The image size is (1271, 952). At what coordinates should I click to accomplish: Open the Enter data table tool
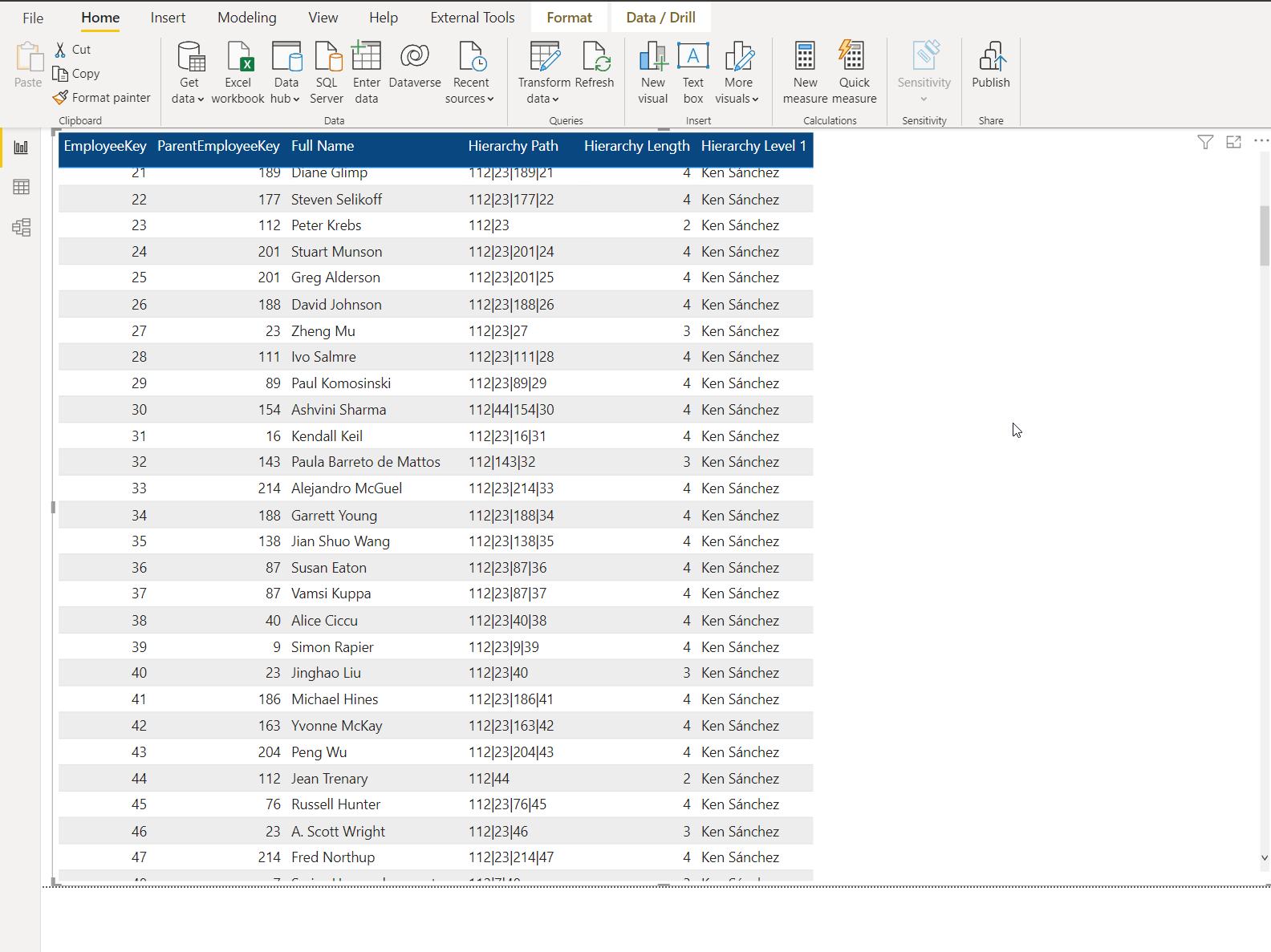(367, 72)
